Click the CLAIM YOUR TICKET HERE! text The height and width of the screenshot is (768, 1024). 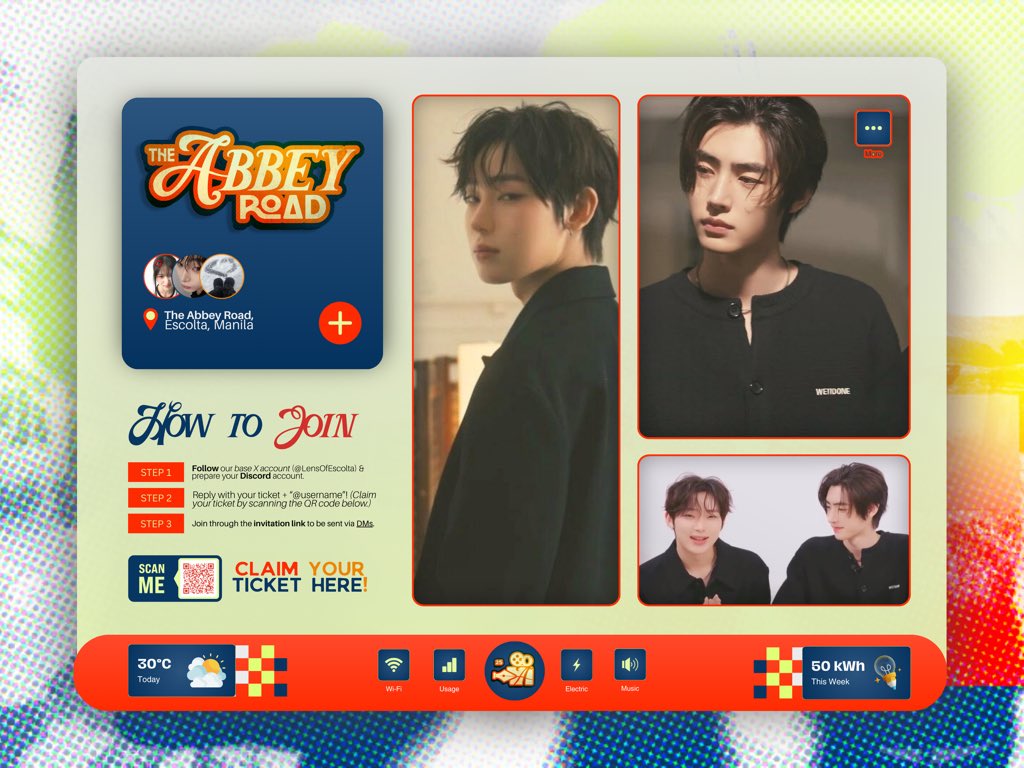pyautogui.click(x=300, y=577)
